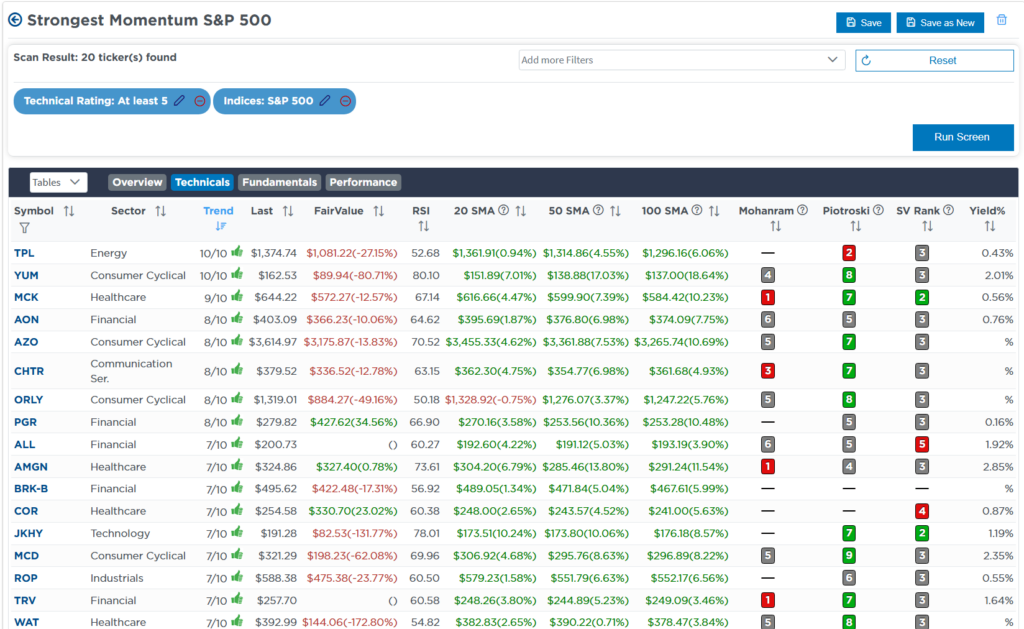
Task: Click the ROP ticker symbol
Action: [25, 578]
